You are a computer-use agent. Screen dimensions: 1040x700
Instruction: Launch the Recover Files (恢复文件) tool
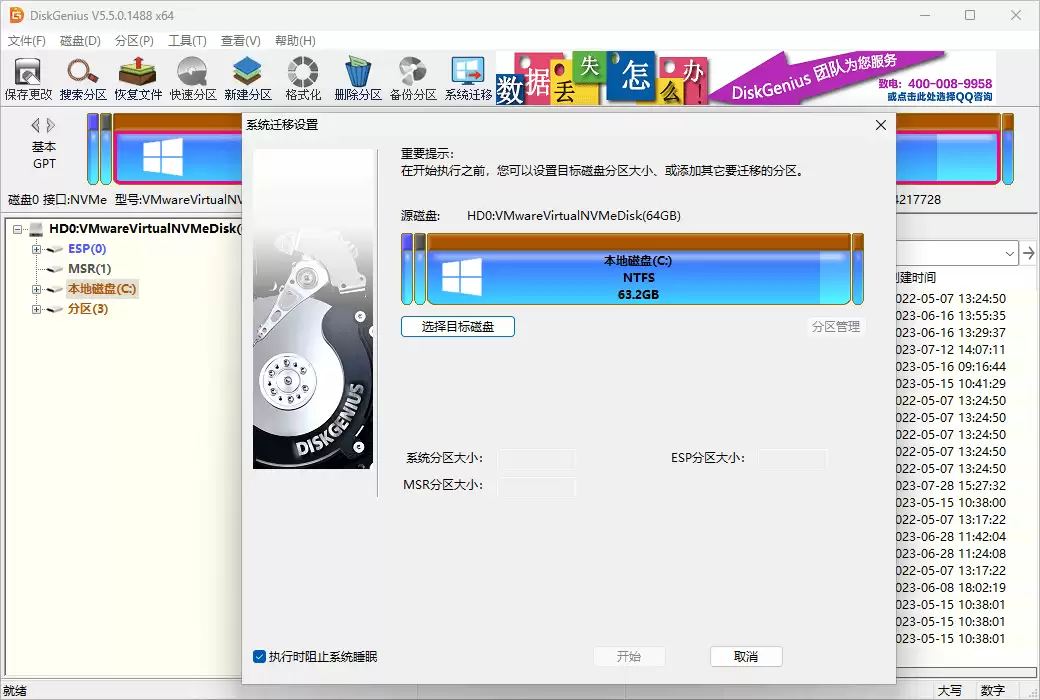point(138,78)
